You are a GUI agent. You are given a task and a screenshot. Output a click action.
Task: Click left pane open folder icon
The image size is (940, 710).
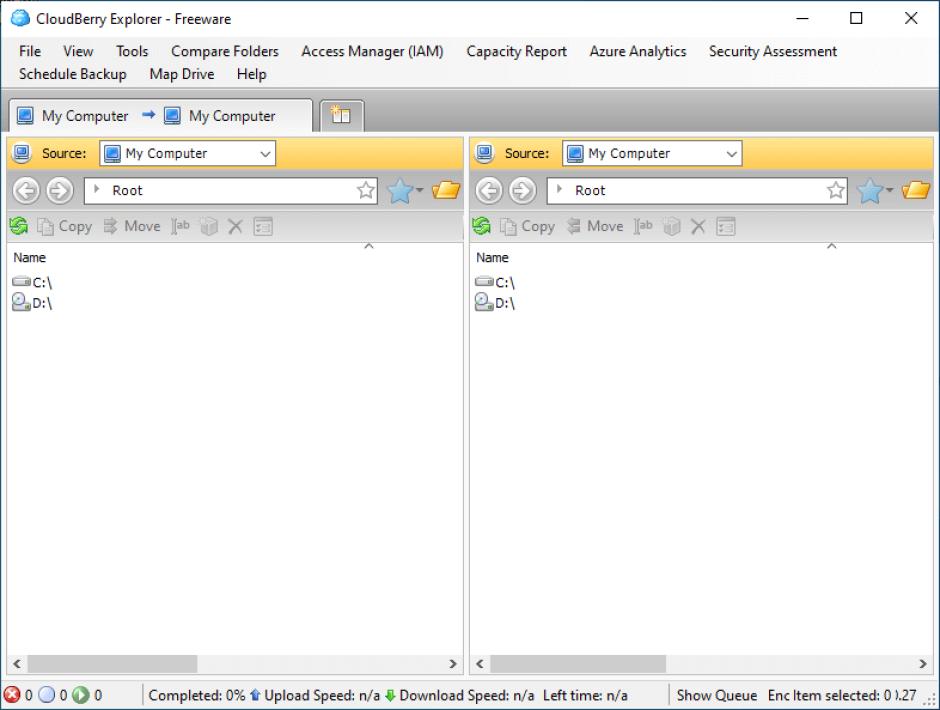click(x=445, y=191)
